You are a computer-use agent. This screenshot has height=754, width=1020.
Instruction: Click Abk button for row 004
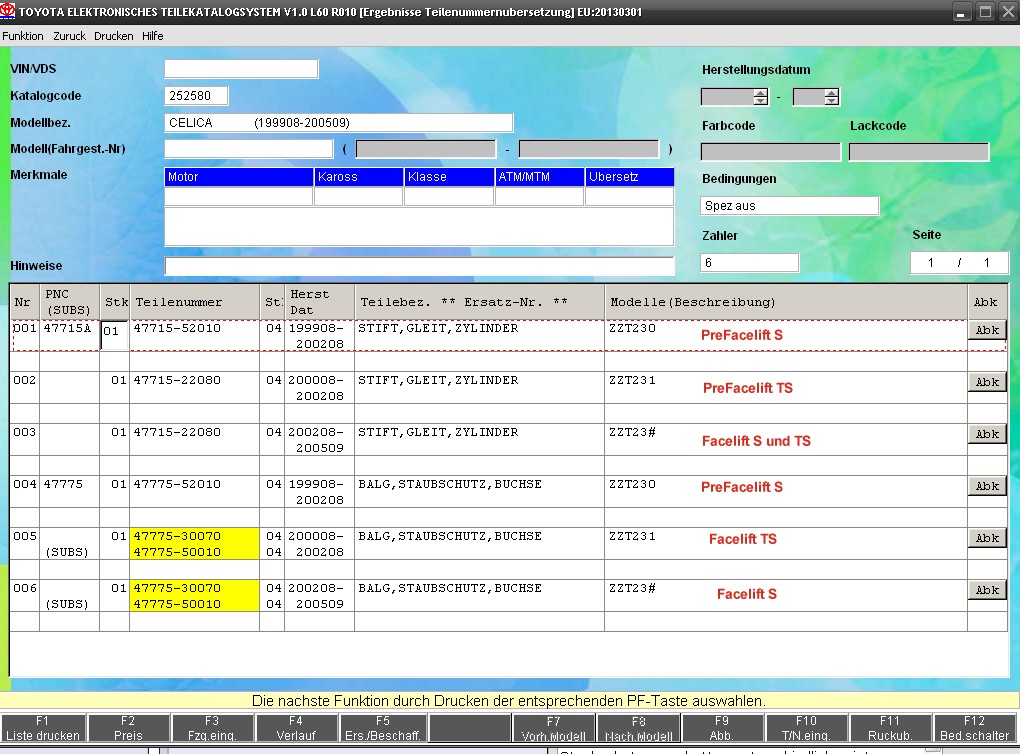pos(987,486)
